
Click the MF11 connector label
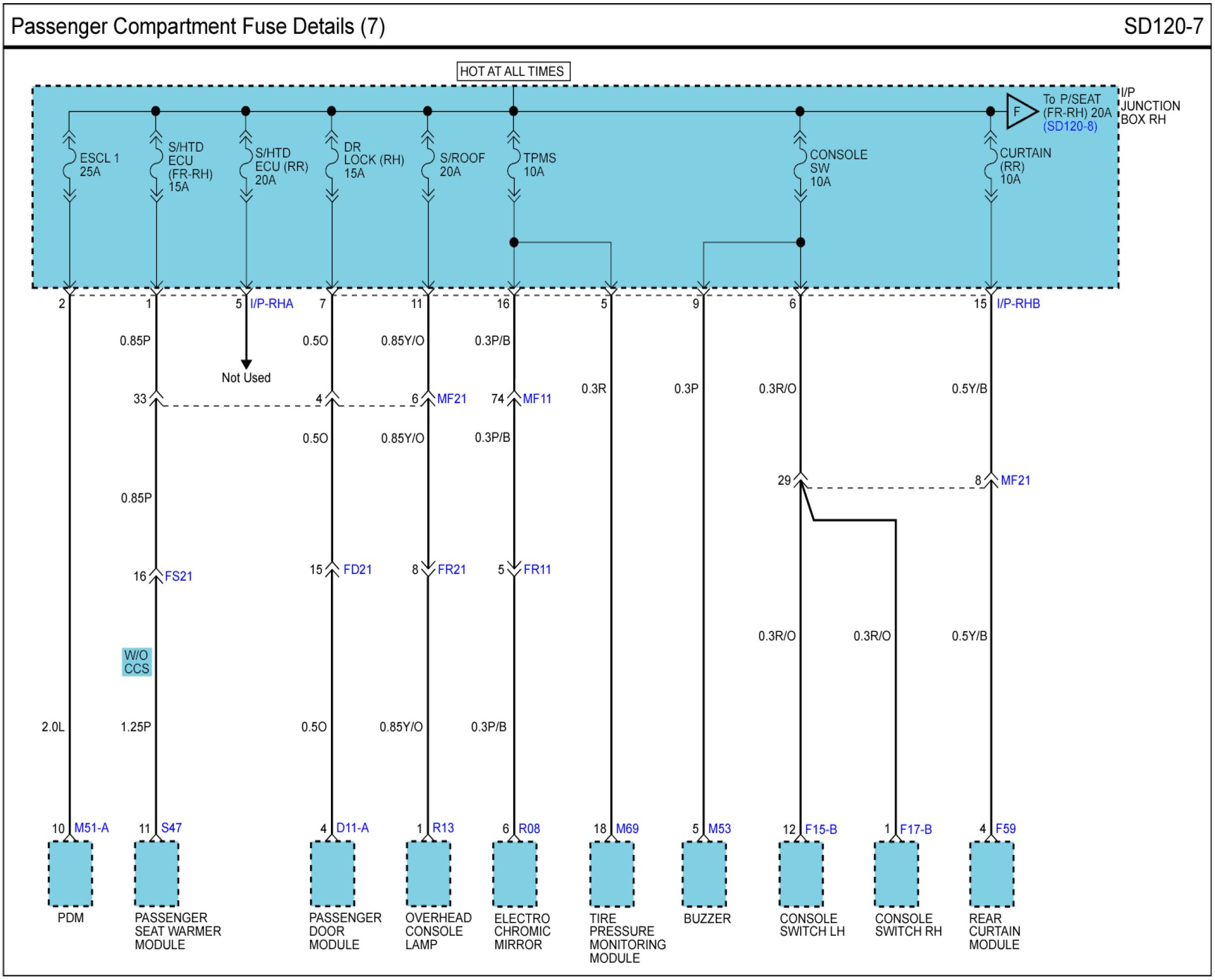click(536, 399)
